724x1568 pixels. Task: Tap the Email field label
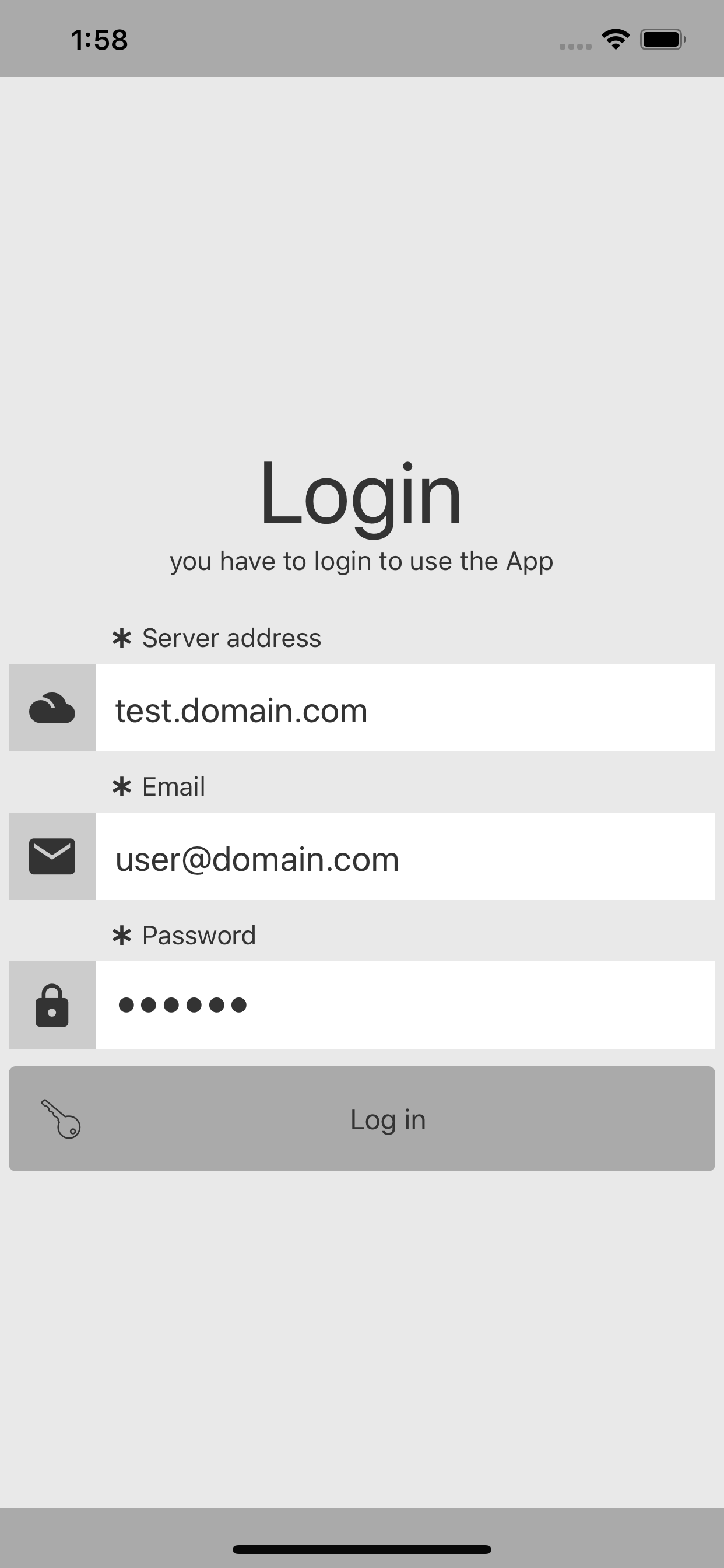[x=173, y=786]
